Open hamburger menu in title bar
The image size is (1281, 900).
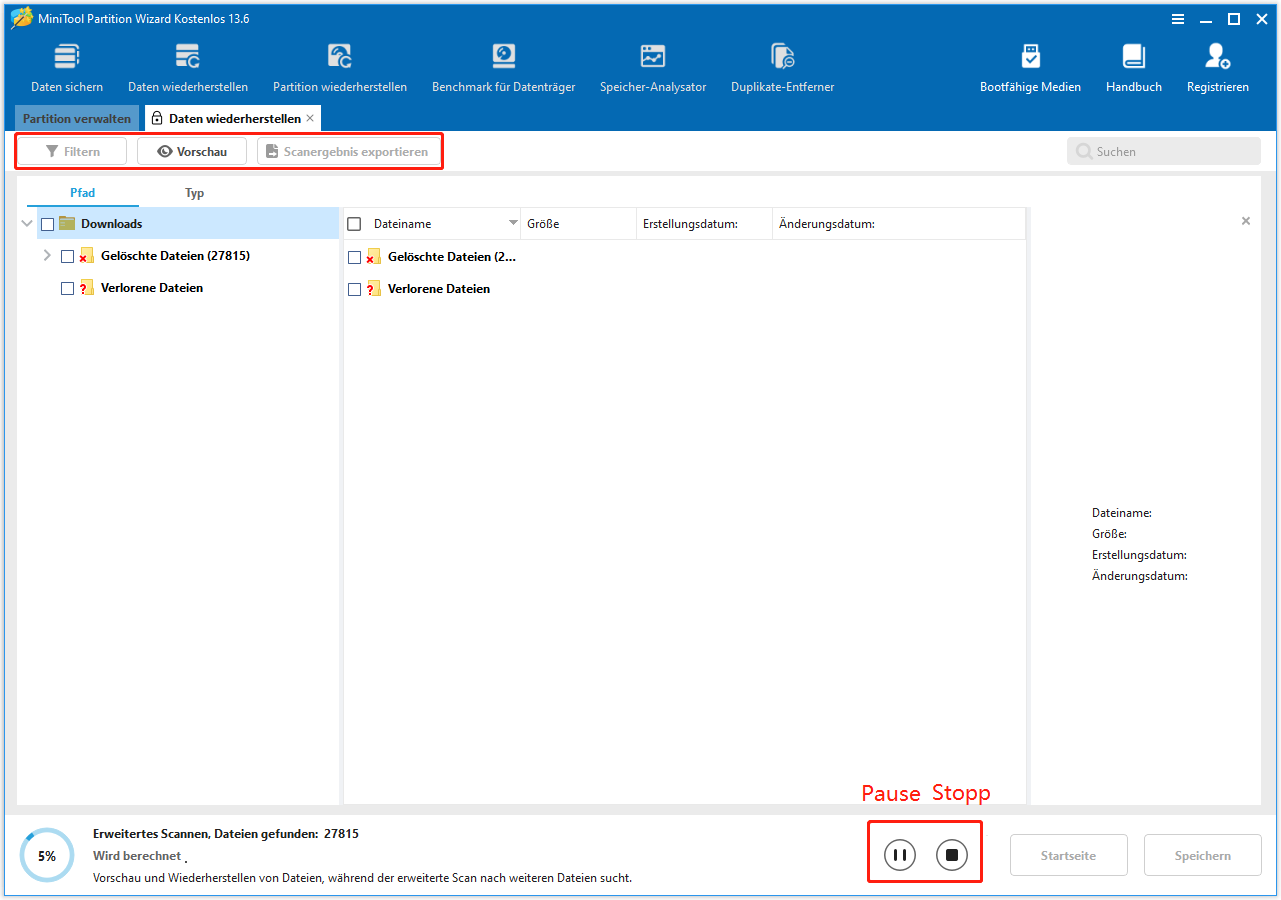click(x=1178, y=19)
